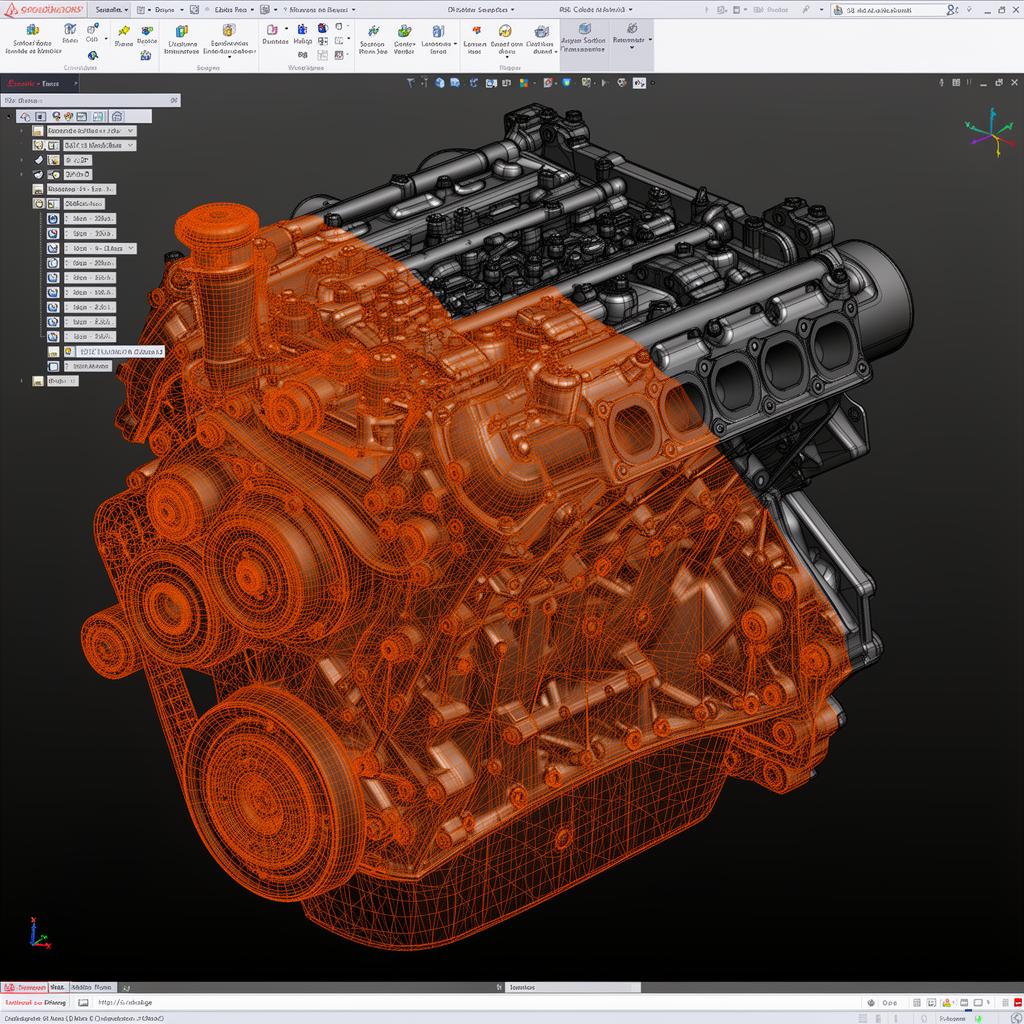1024x1024 pixels.
Task: Click the yellow pin icon in the ribbon
Action: click(123, 31)
